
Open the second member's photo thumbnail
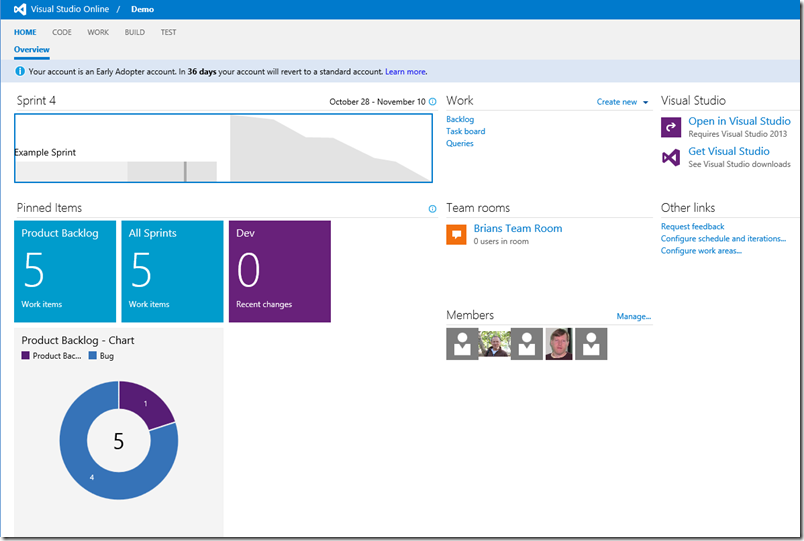click(494, 344)
